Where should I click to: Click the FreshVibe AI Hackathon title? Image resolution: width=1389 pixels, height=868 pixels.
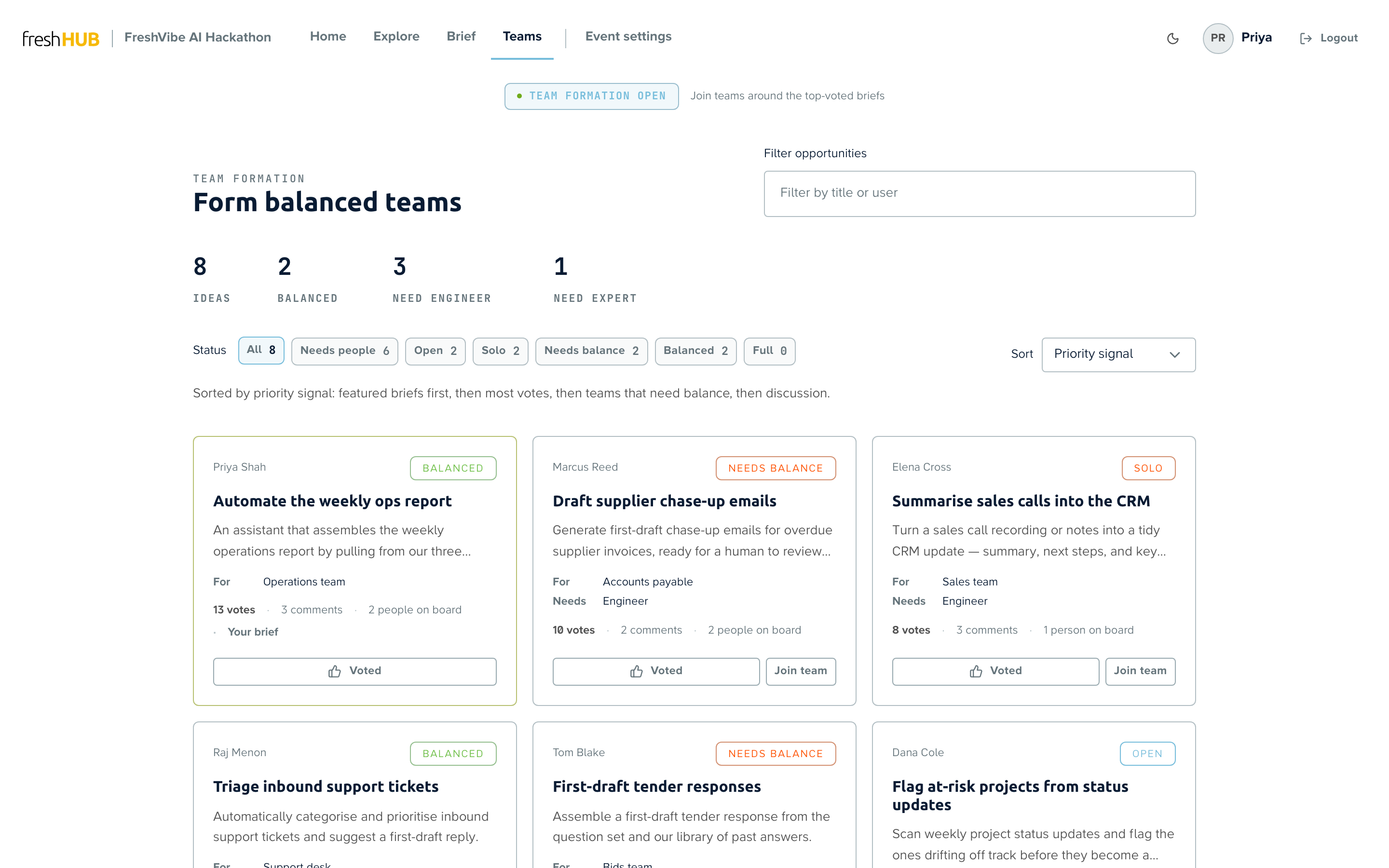point(197,37)
